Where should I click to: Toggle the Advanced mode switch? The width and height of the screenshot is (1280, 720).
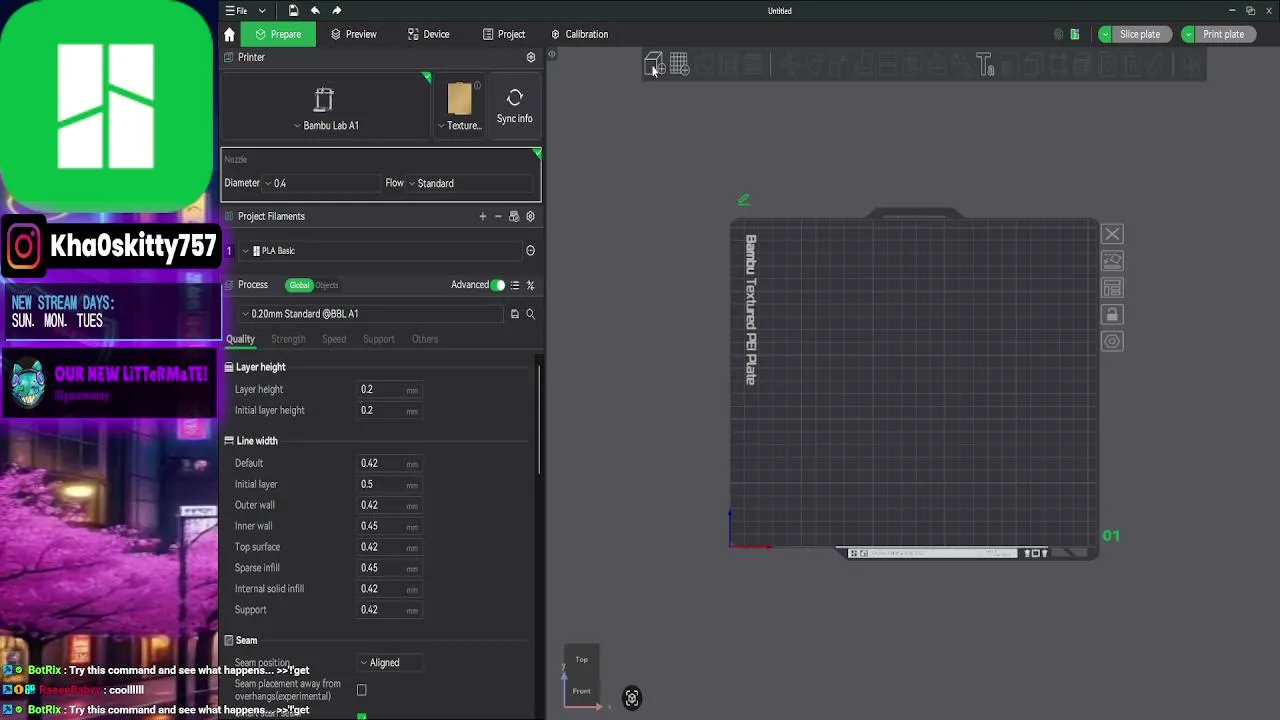(x=498, y=285)
